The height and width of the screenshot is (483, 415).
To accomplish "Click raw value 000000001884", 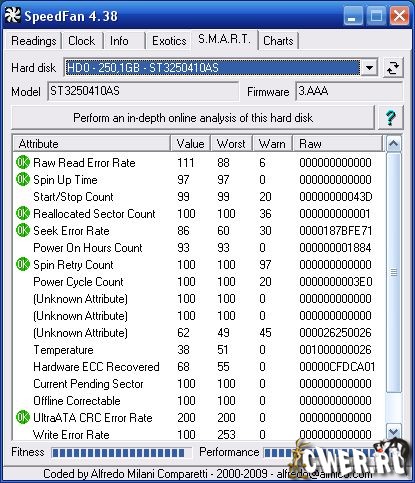I will (x=335, y=247).
